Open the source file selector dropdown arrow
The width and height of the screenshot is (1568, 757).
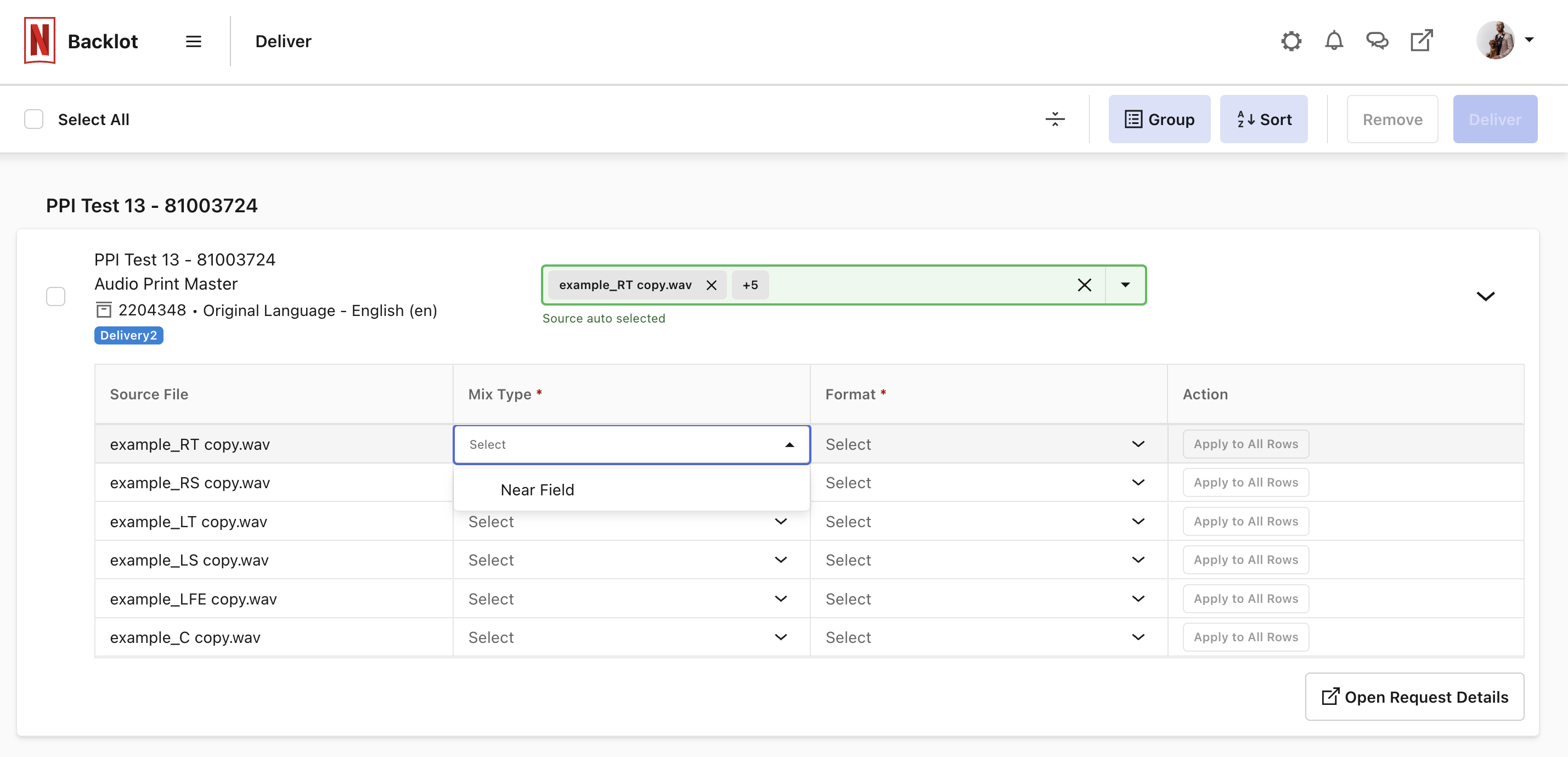pos(1125,285)
